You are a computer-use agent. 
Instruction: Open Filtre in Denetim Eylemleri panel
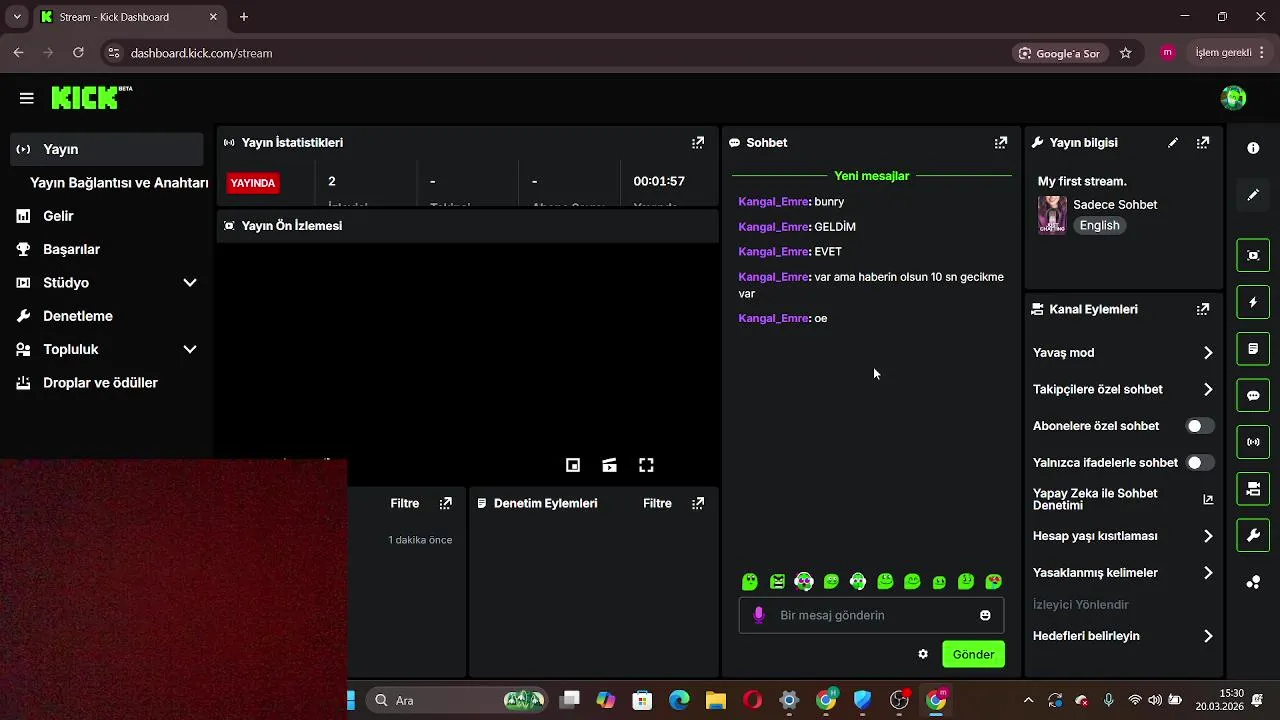point(657,503)
